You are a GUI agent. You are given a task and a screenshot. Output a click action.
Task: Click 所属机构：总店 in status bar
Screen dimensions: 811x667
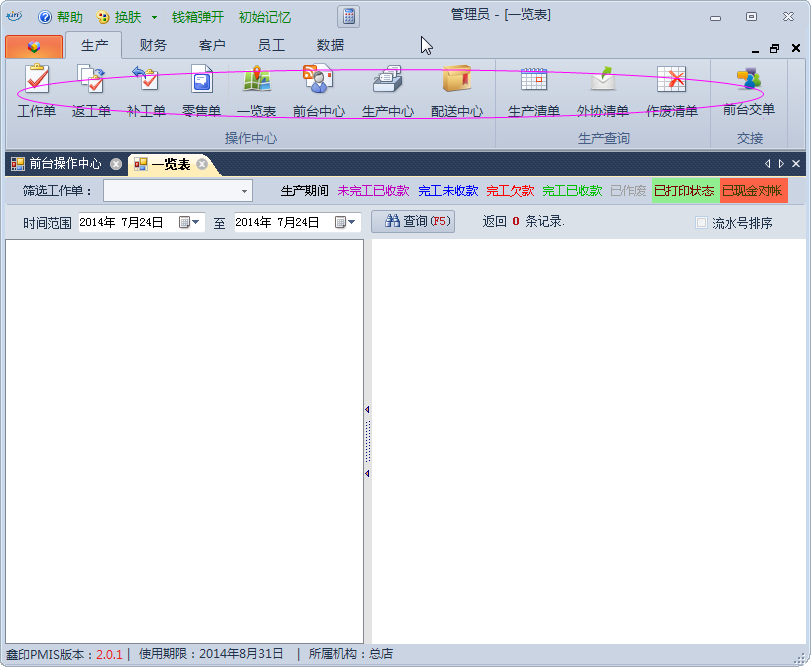tap(351, 654)
